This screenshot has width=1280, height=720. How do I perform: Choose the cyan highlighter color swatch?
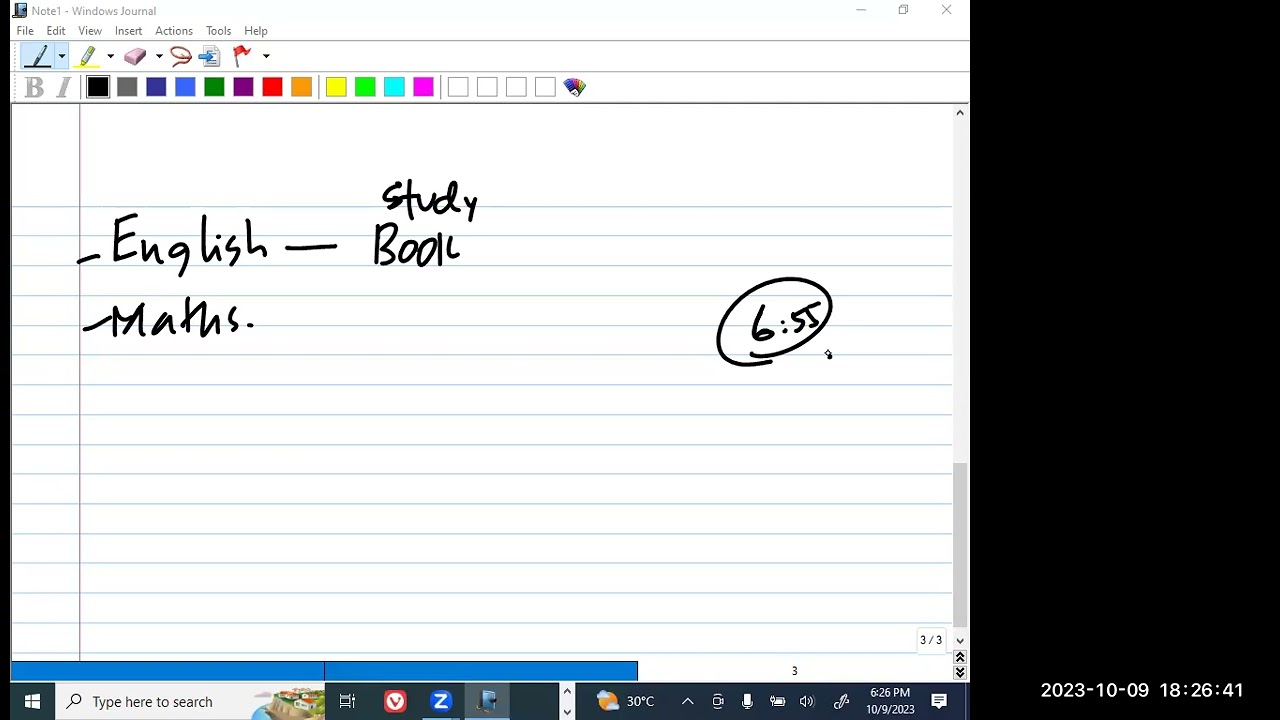394,88
